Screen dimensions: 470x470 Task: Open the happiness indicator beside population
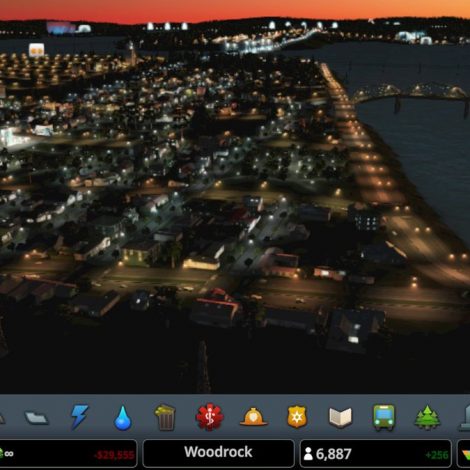click(x=464, y=455)
